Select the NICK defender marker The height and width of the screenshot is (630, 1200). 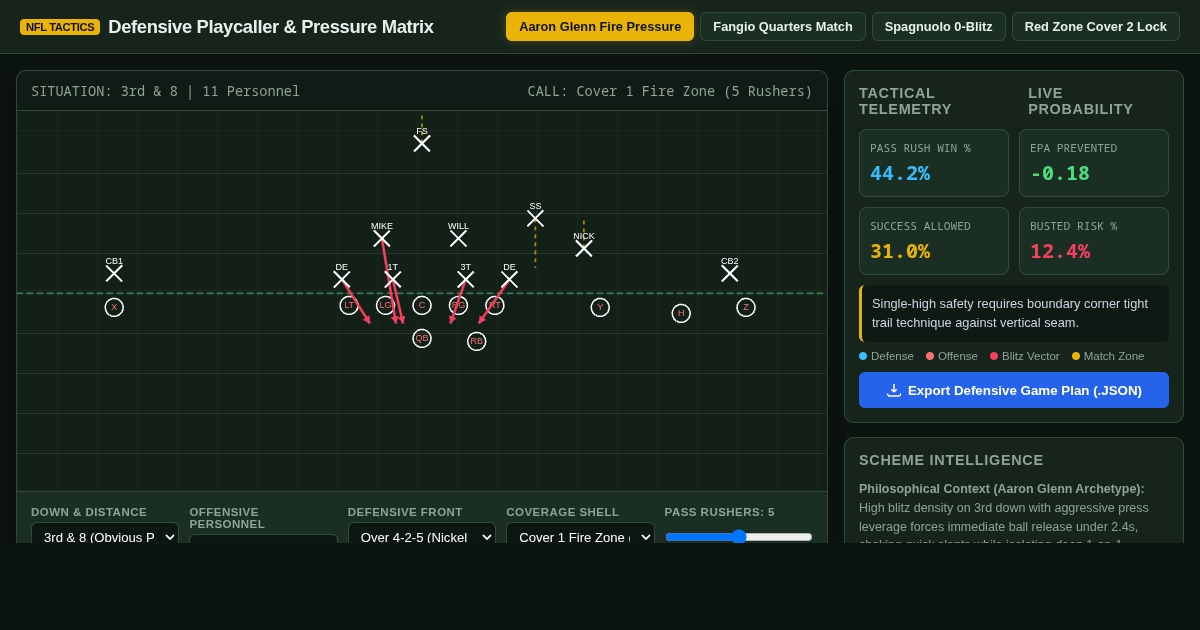coord(584,248)
